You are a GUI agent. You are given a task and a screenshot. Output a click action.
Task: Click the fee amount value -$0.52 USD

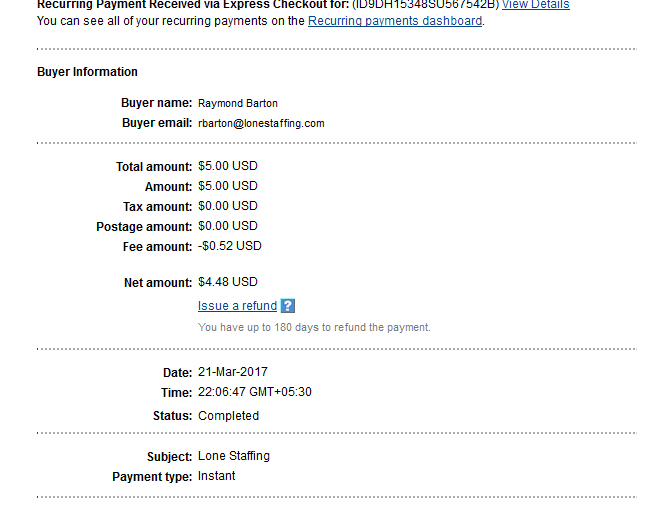tap(229, 246)
